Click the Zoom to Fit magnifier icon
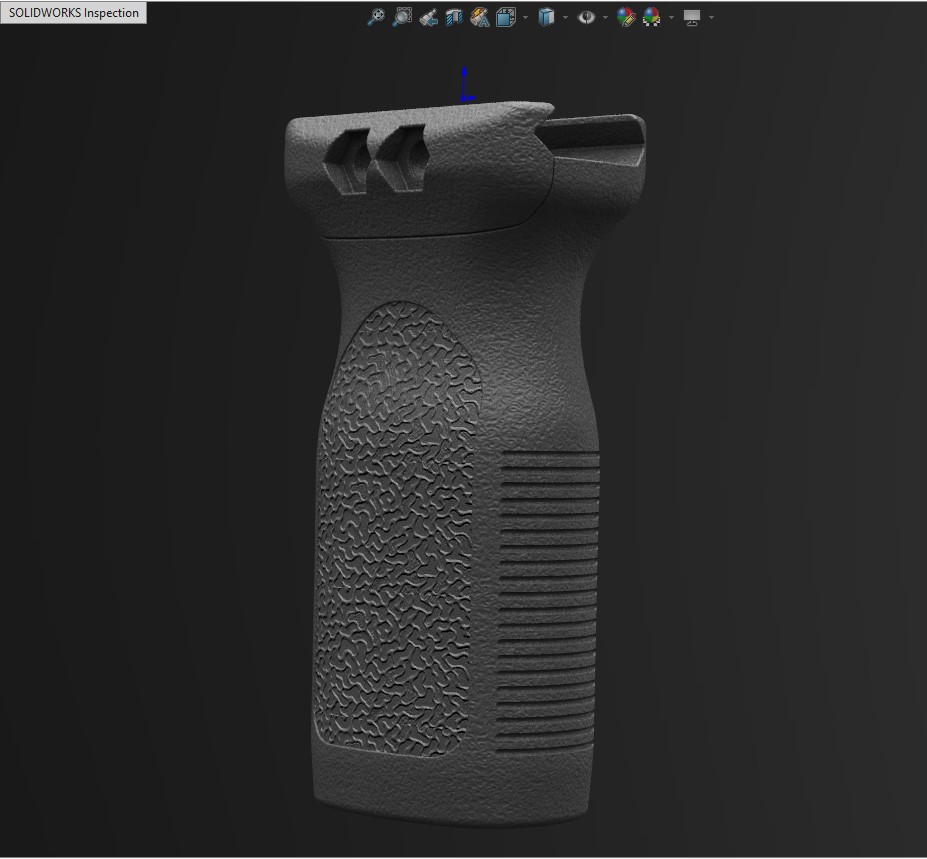This screenshot has width=927, height=859. [x=376, y=17]
